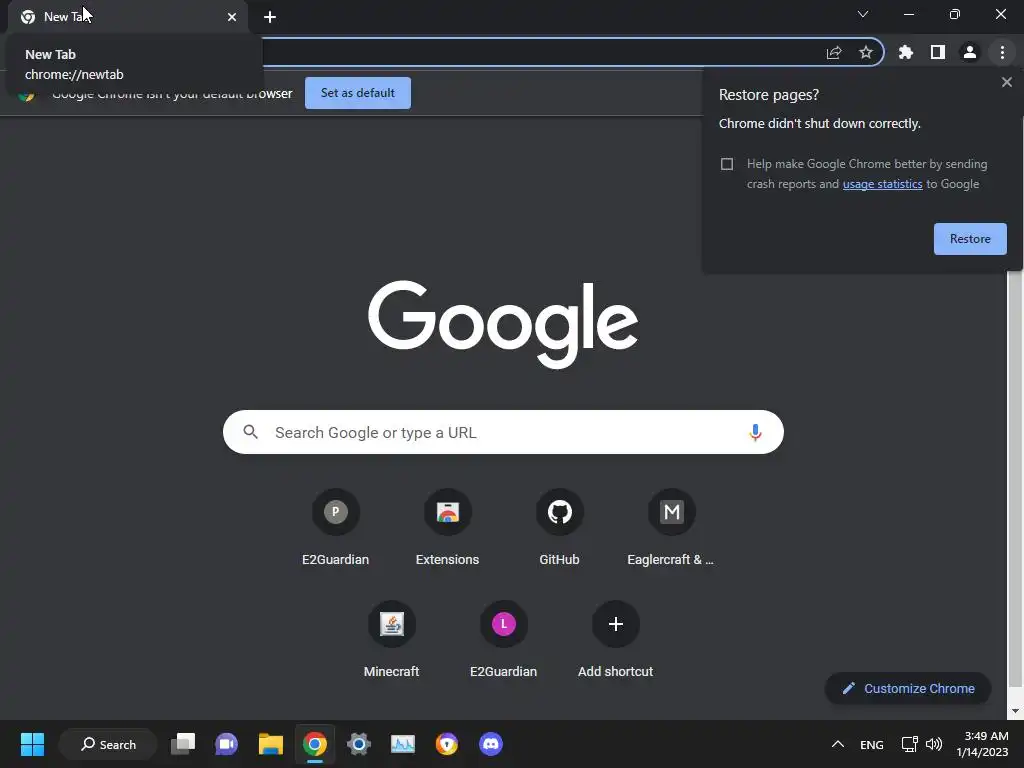Expand the tab search chevron
Screen dimensions: 1024x768
tap(863, 14)
